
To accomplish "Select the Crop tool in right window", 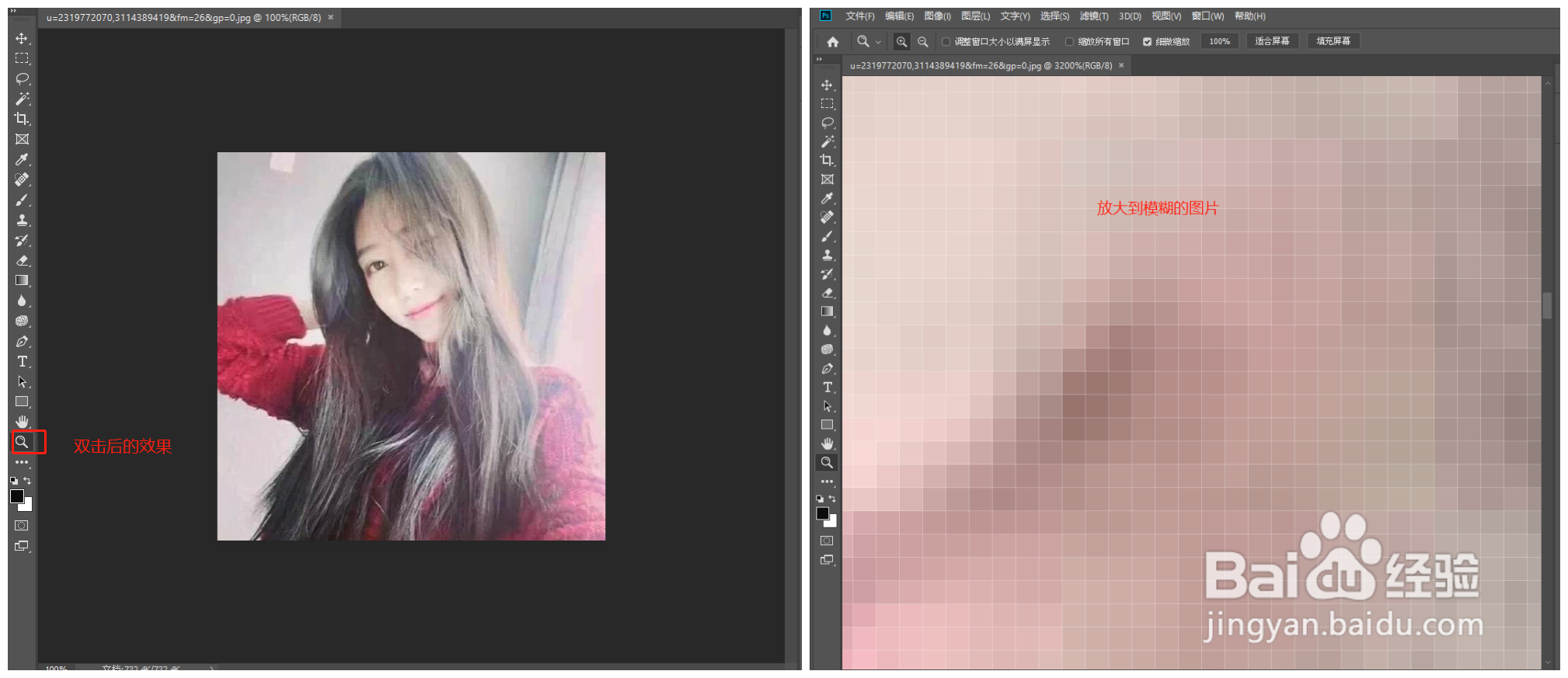I will point(827,160).
